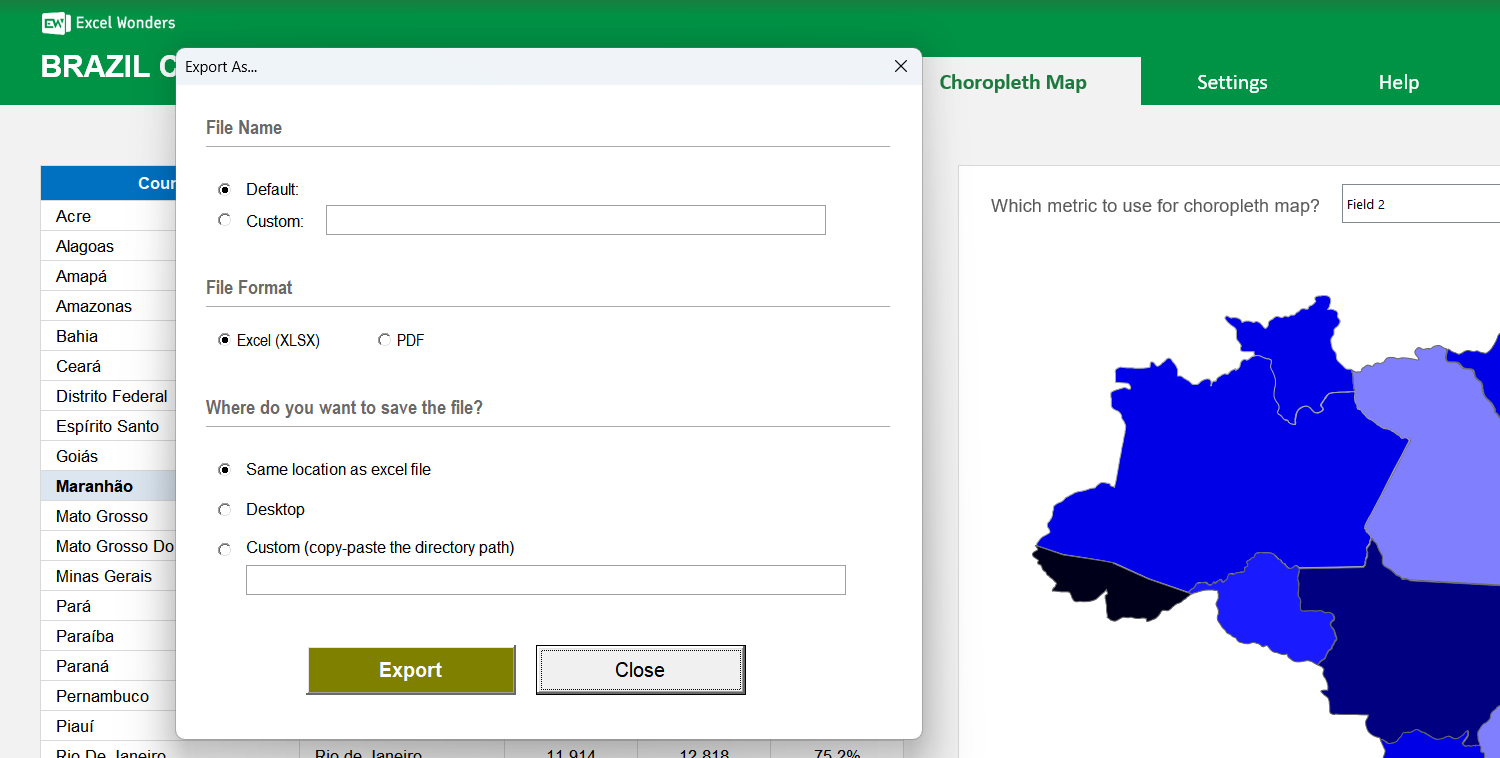Click the Close button
Image resolution: width=1500 pixels, height=758 pixels.
(640, 669)
